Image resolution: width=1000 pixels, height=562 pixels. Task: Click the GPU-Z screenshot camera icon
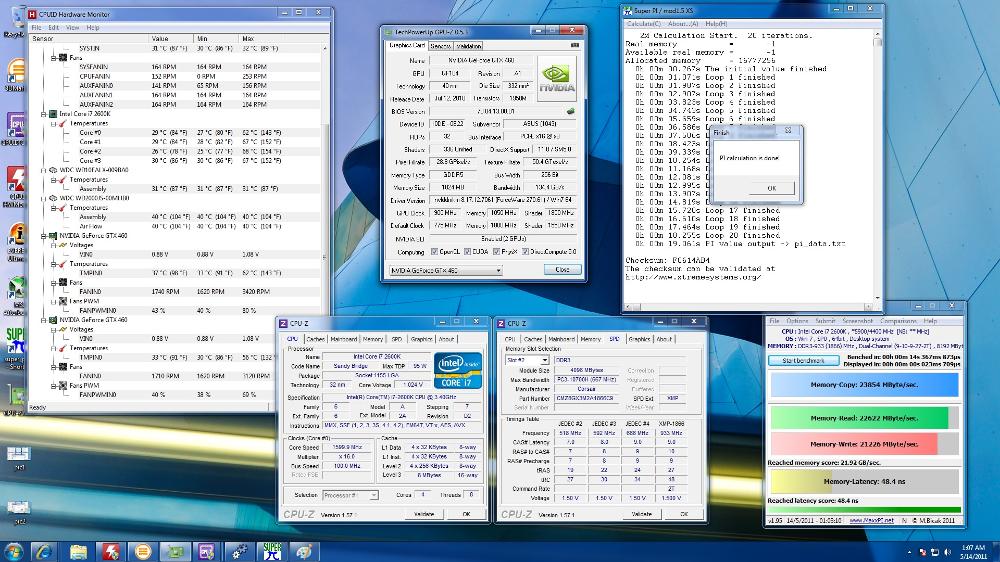pyautogui.click(x=575, y=45)
